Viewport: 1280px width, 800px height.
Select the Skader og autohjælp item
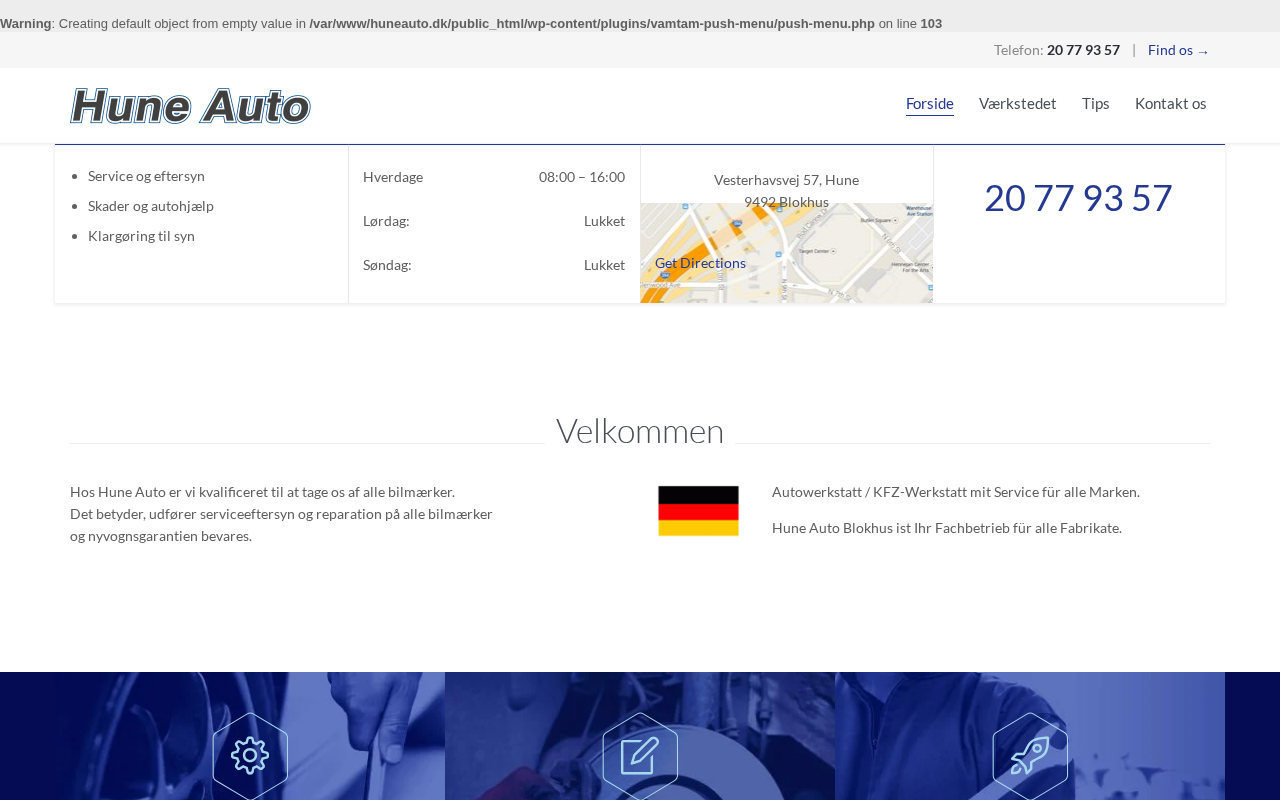(x=151, y=206)
